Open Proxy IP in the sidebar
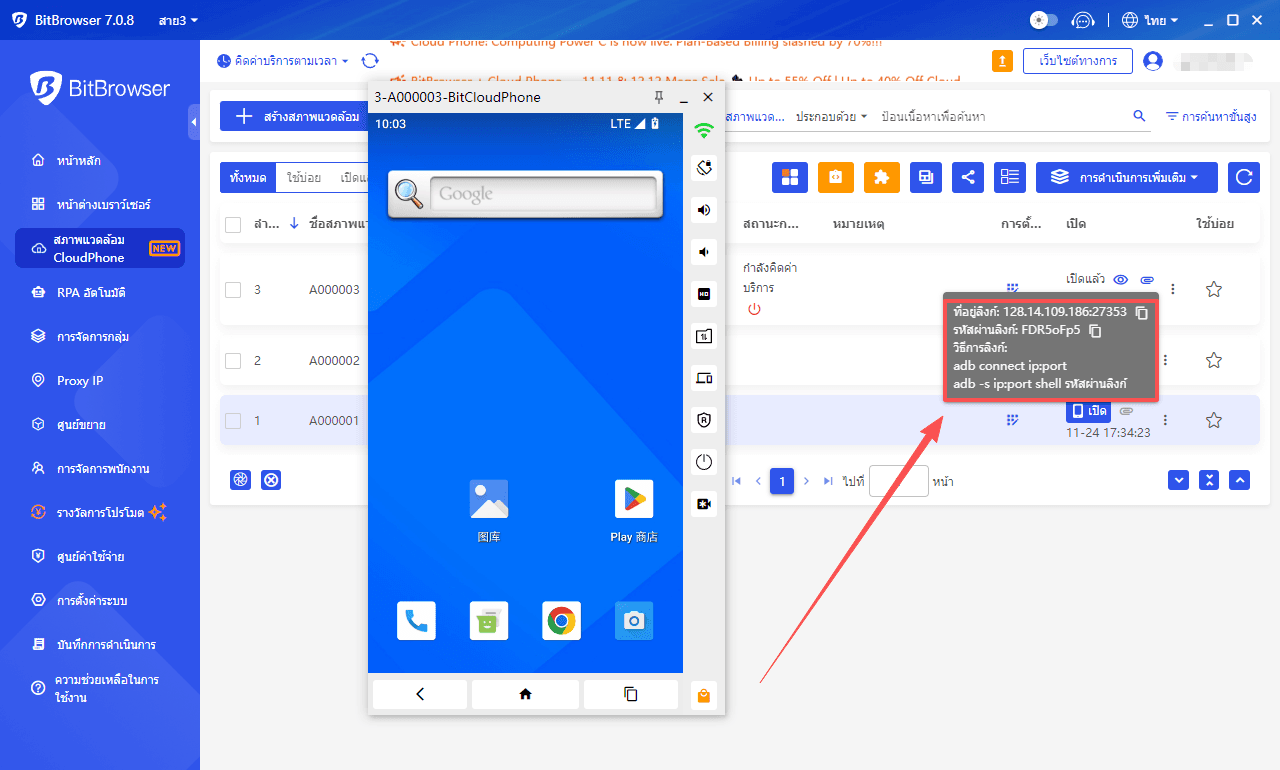1280x770 pixels. click(x=80, y=380)
